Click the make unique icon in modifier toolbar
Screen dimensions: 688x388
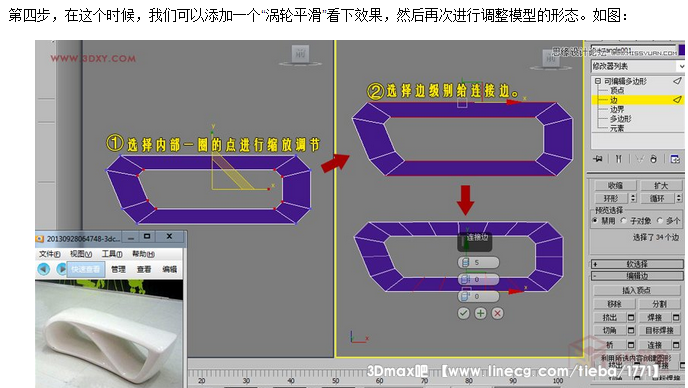coord(639,159)
